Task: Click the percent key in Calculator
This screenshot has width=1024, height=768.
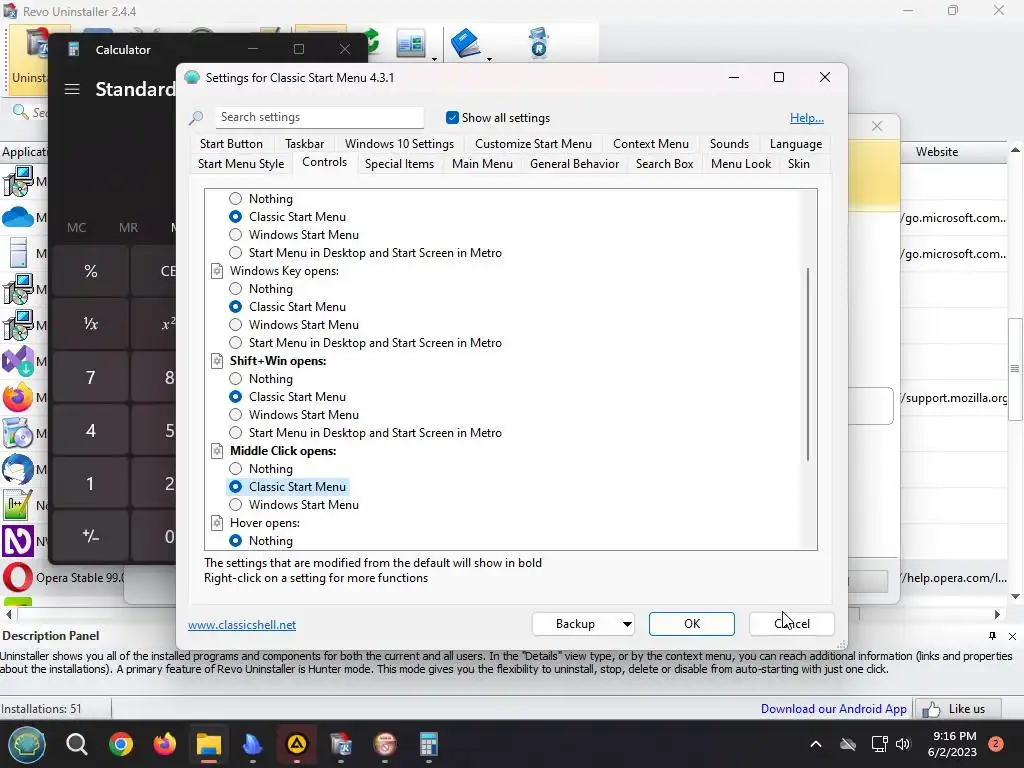Action: tap(90, 271)
